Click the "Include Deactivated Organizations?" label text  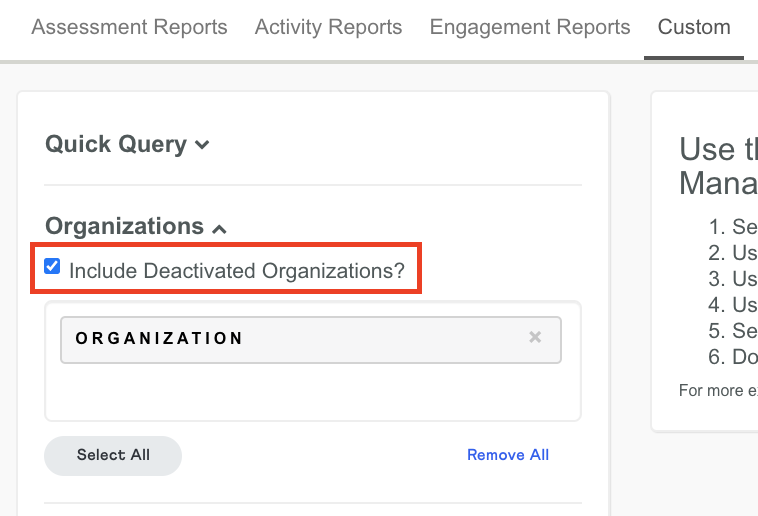point(236,270)
